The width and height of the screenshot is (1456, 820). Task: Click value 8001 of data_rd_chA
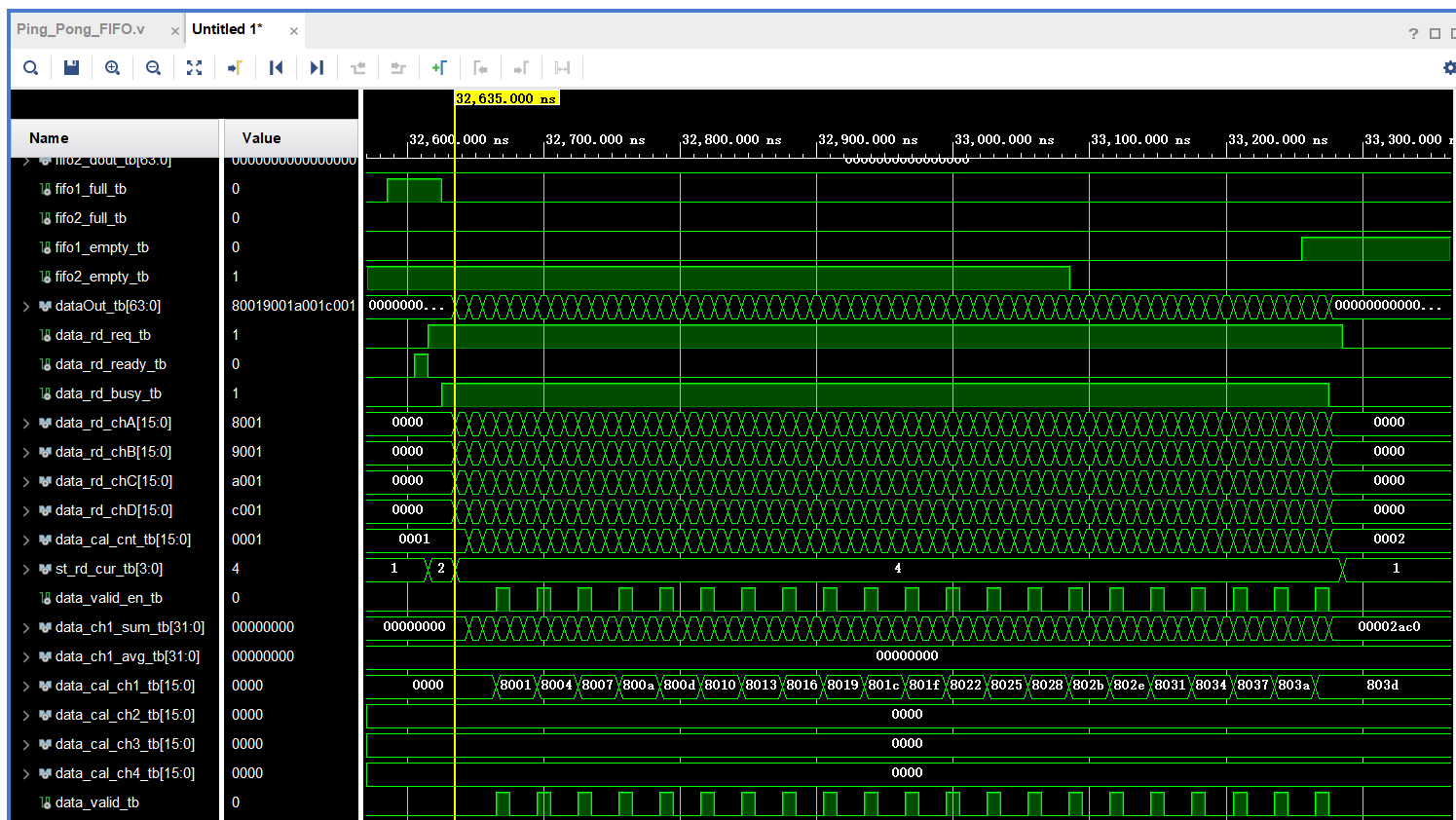click(247, 423)
